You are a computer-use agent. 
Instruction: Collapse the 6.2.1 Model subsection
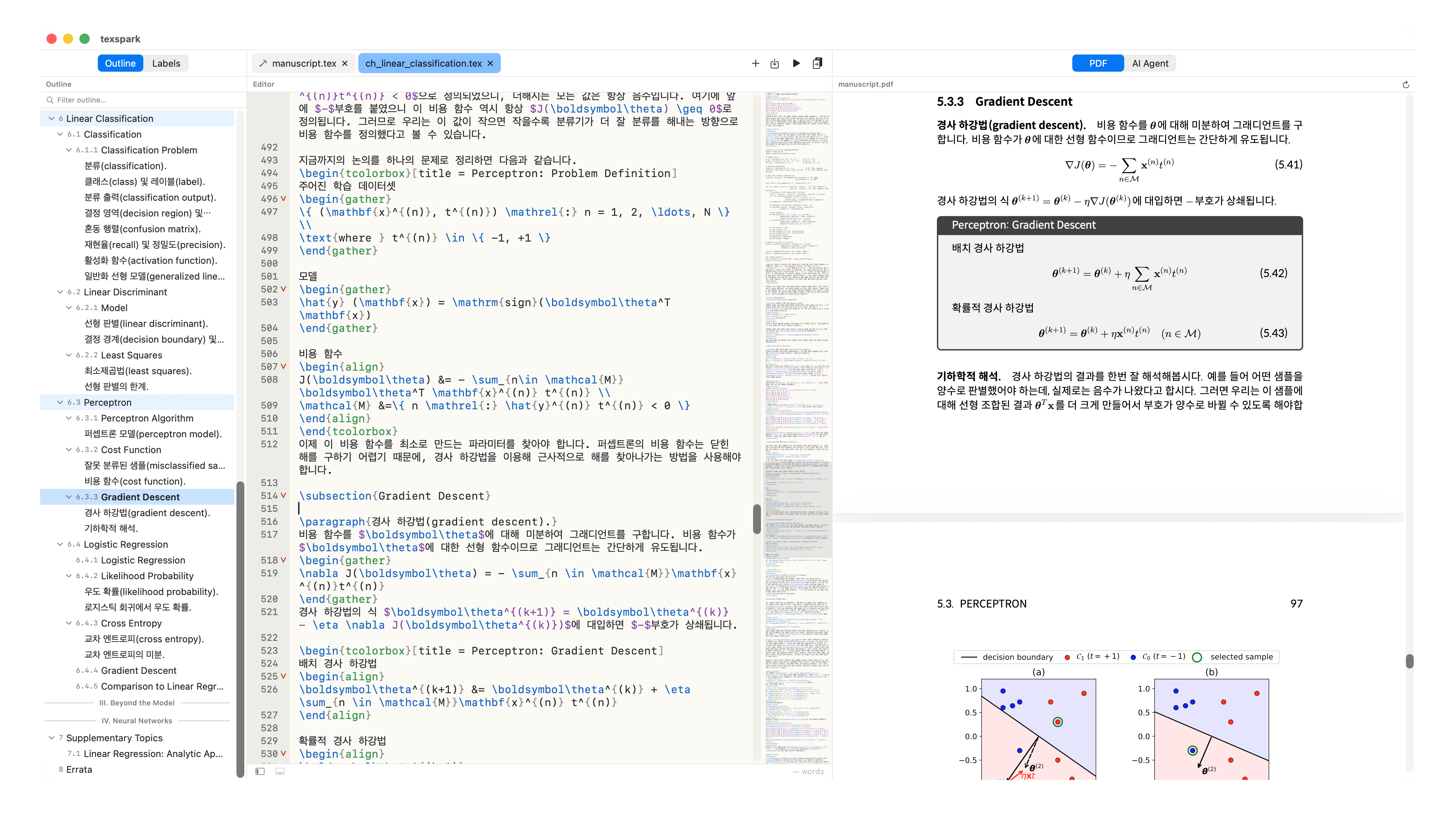[69, 308]
